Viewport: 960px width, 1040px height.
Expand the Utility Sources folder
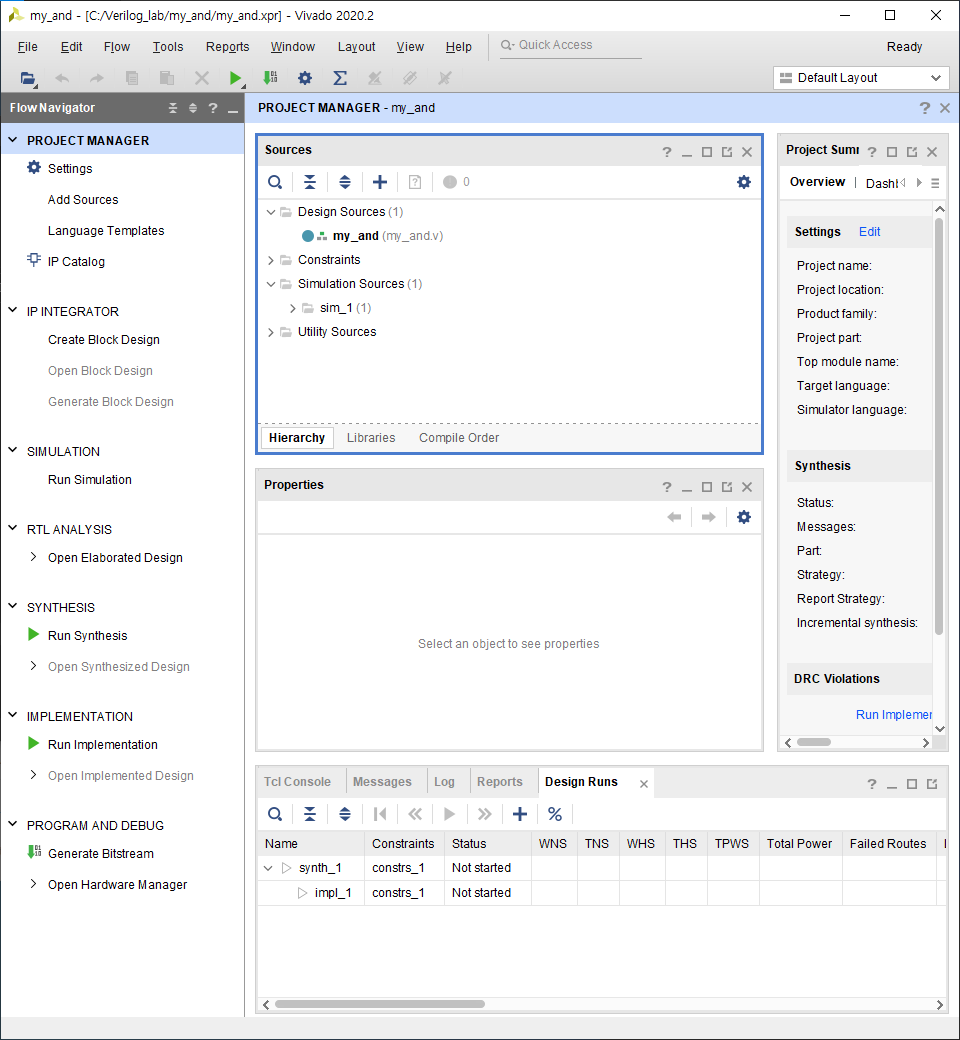[271, 332]
